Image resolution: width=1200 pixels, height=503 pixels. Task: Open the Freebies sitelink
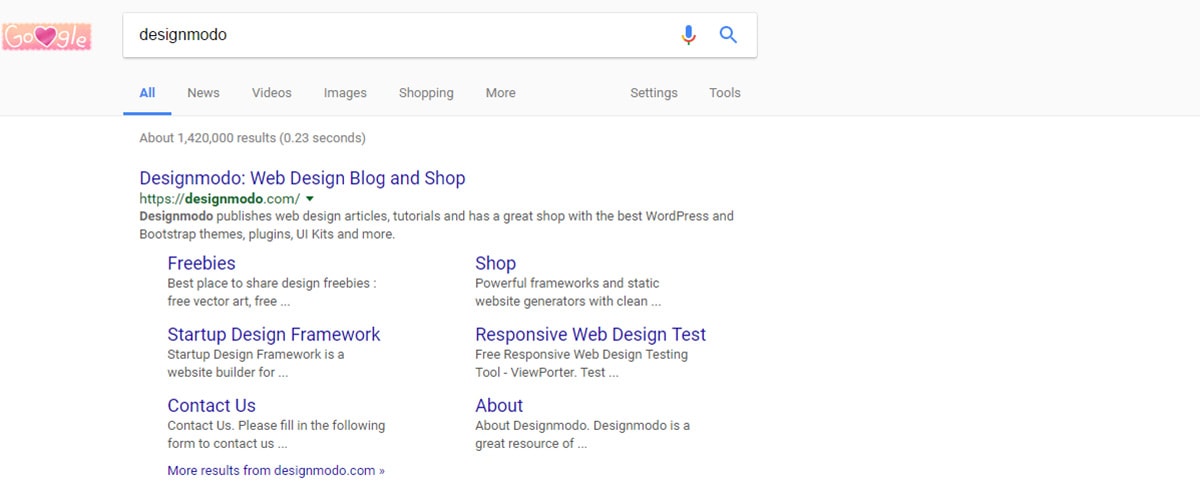click(202, 263)
